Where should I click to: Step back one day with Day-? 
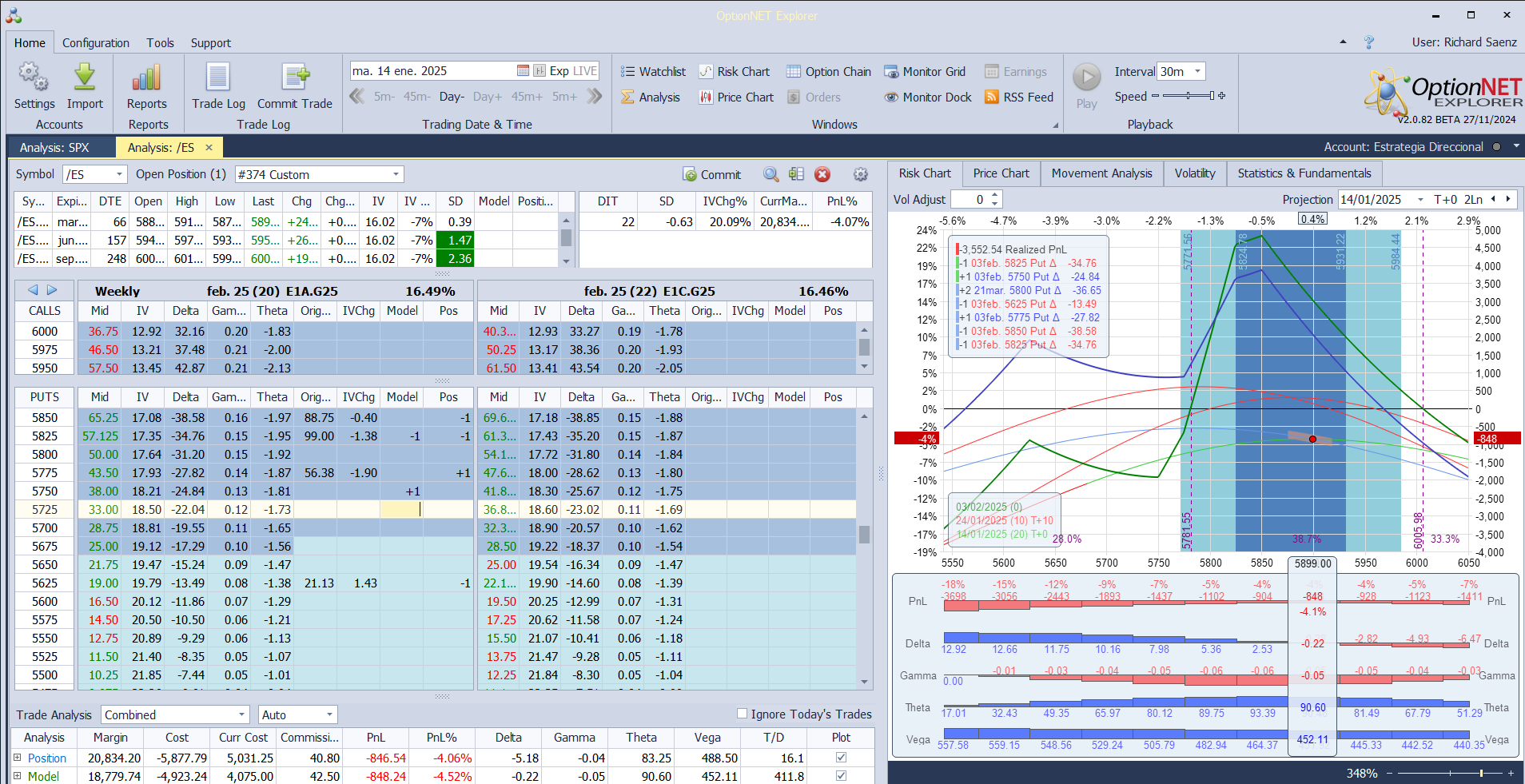(x=451, y=97)
